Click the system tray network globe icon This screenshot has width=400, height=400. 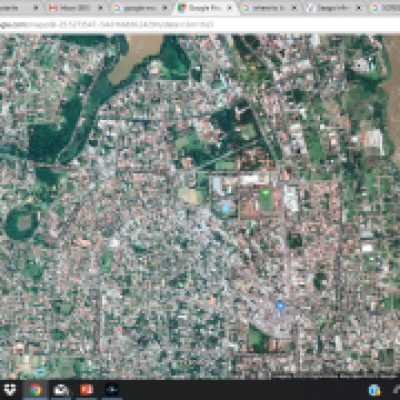pos(375,390)
